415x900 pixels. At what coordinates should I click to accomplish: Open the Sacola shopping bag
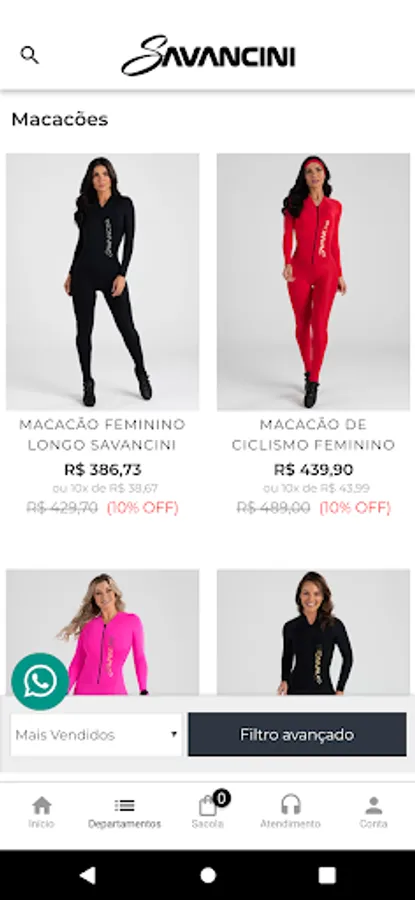(x=208, y=811)
